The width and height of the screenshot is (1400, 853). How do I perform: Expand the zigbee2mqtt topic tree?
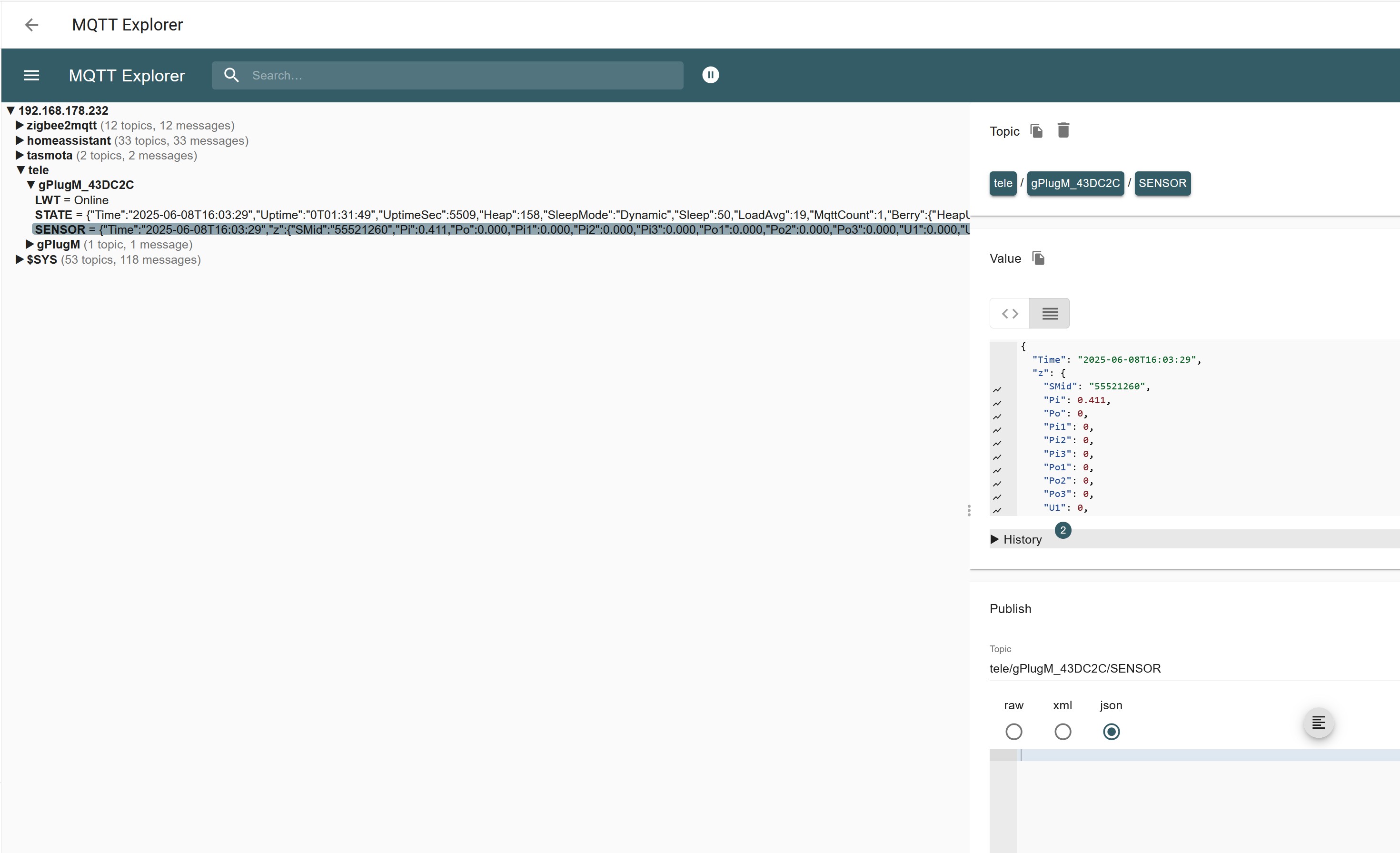tap(20, 125)
